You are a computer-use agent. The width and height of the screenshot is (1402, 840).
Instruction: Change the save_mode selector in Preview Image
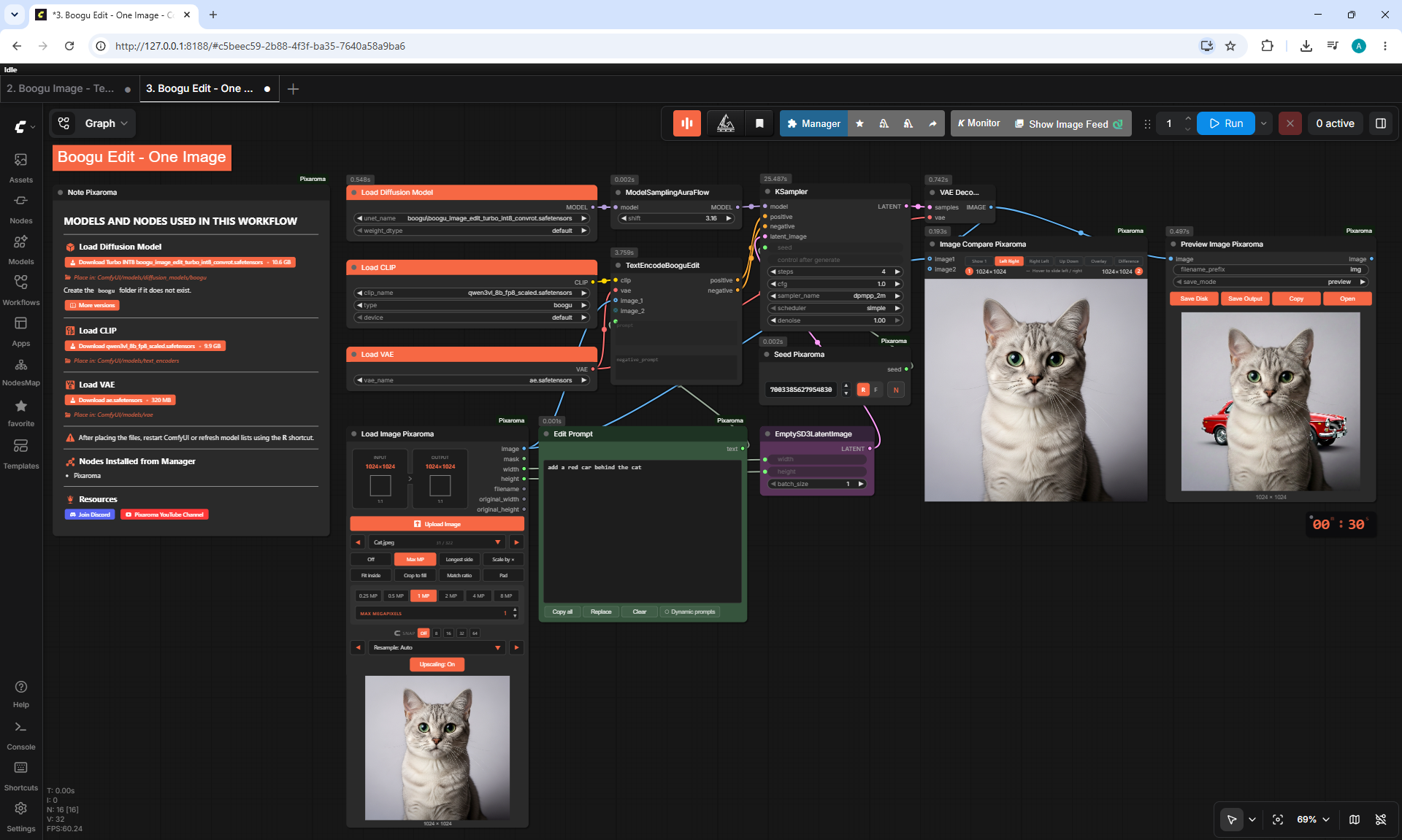click(x=1271, y=282)
